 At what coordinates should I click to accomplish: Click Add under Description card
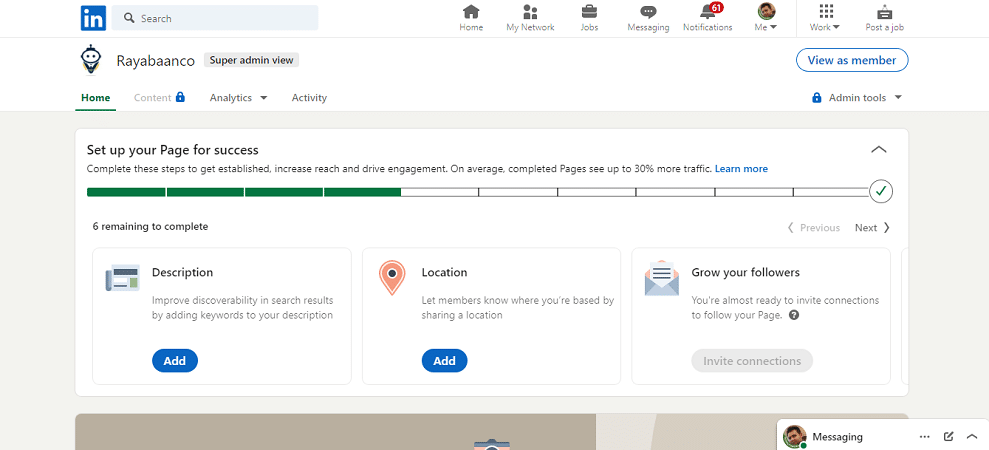[175, 361]
